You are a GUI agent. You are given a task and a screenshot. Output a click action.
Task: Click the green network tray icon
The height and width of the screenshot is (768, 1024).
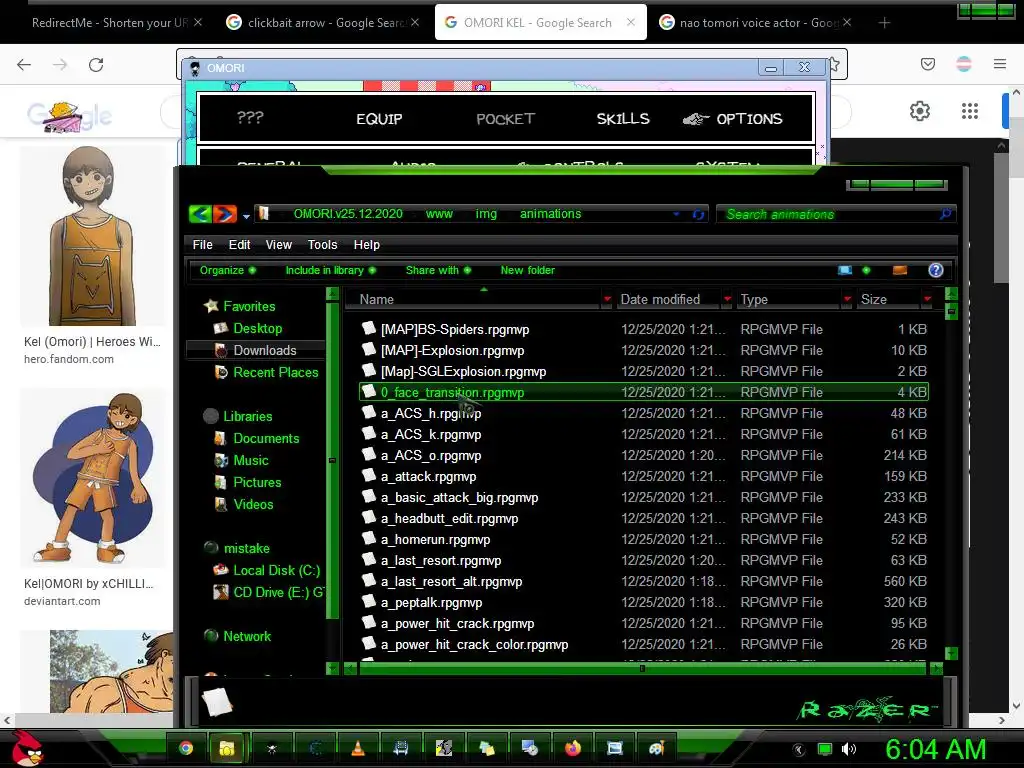click(825, 749)
